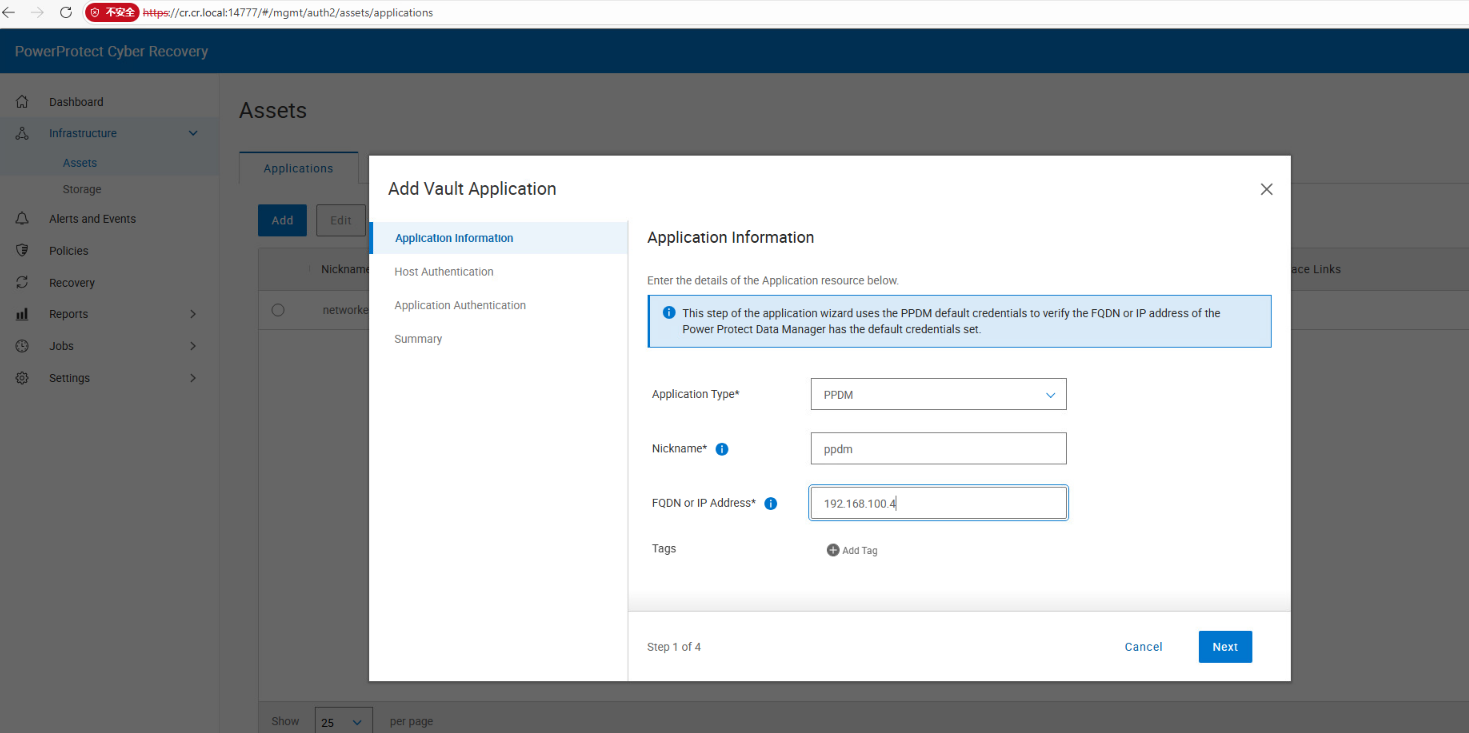Click the browser reload icon

pos(66,13)
